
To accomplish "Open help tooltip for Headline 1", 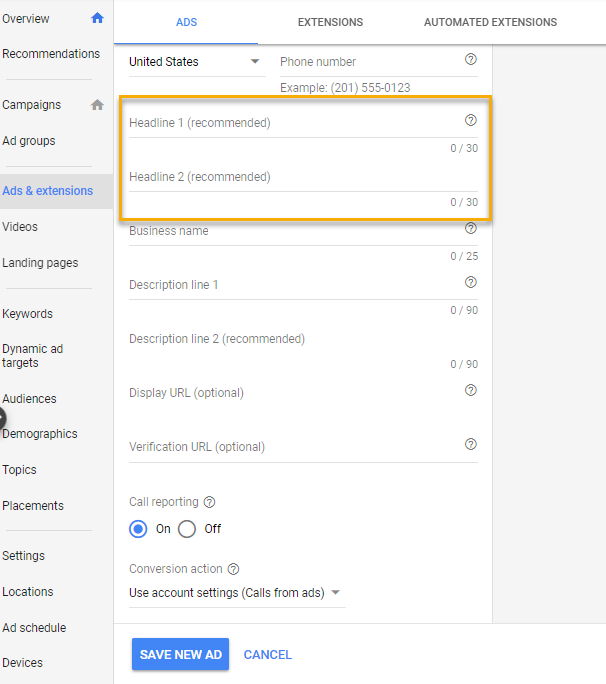I will coord(471,120).
